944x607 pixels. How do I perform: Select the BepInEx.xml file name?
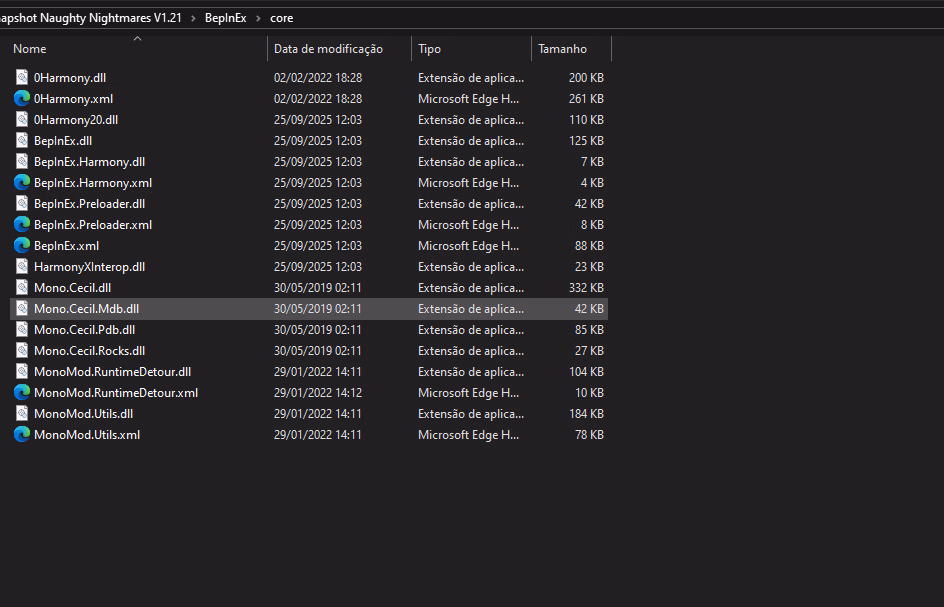click(66, 245)
